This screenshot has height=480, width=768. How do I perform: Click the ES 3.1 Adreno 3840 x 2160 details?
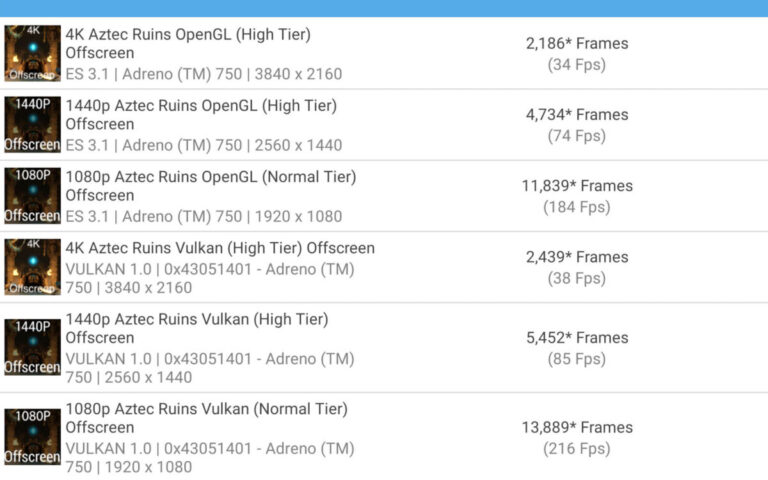203,74
